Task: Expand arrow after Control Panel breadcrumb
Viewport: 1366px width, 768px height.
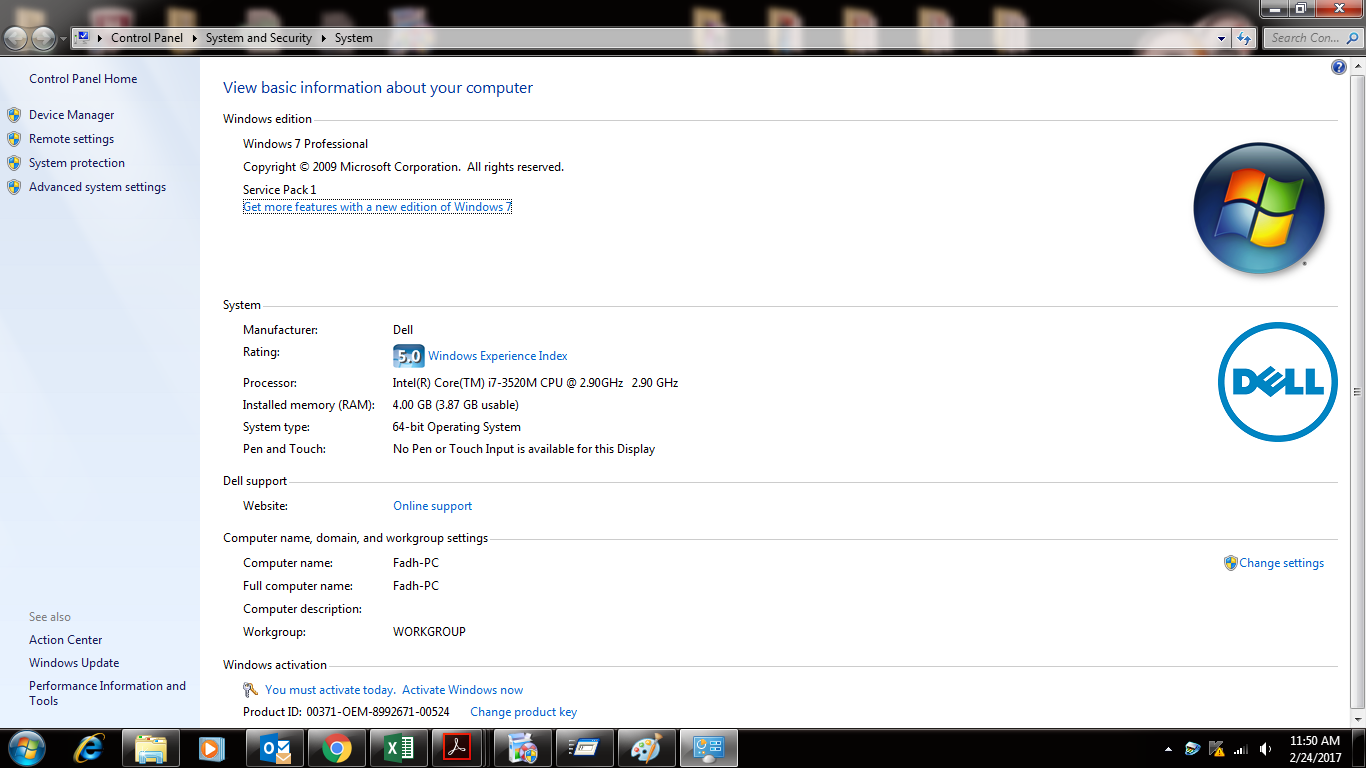Action: pyautogui.click(x=194, y=38)
